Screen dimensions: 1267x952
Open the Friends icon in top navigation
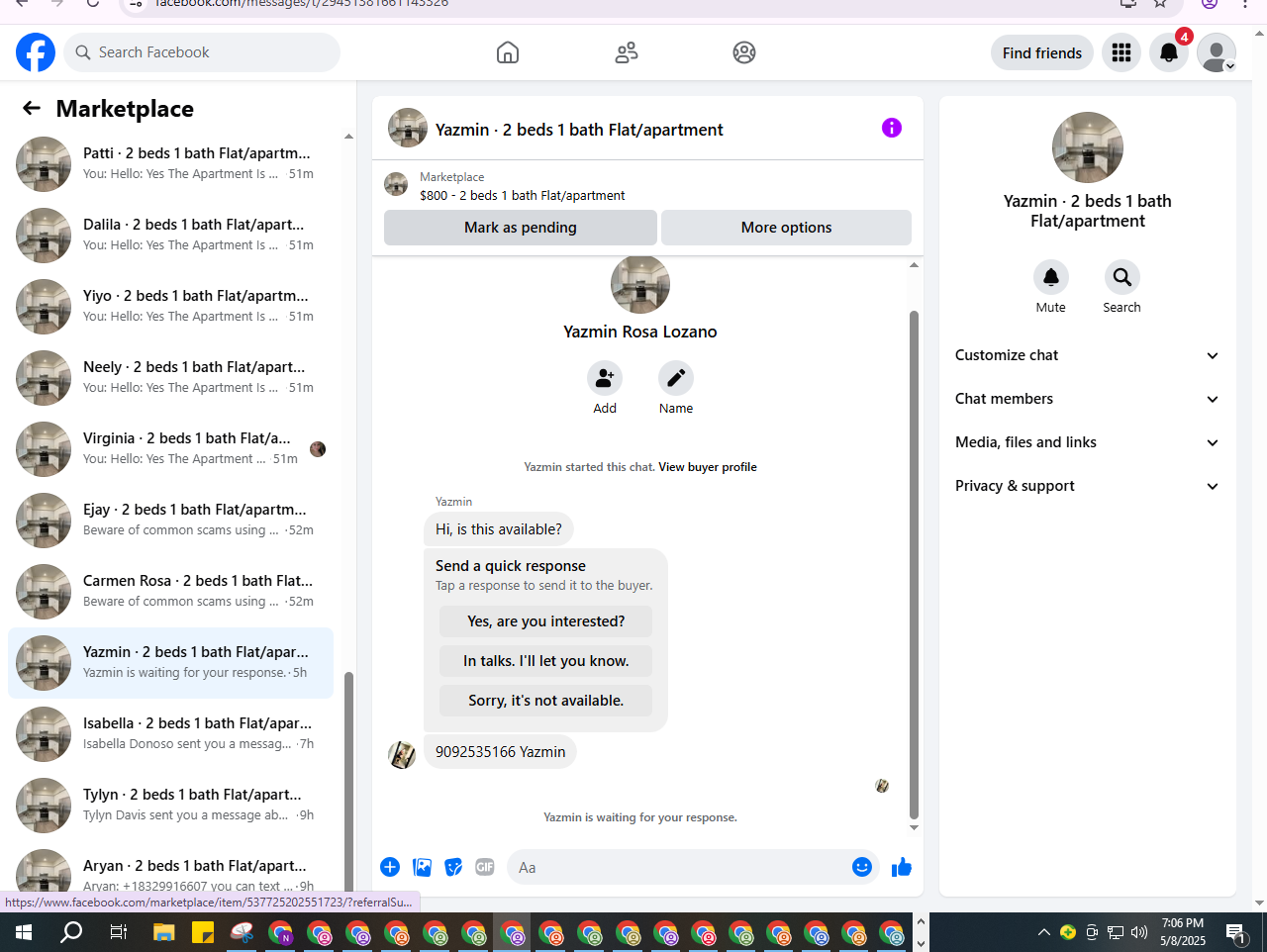[627, 52]
